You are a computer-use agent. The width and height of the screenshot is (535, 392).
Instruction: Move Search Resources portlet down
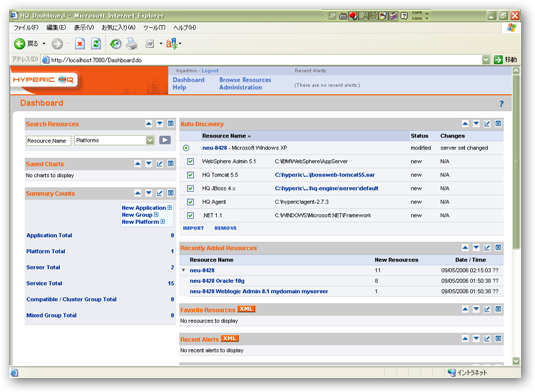(160, 124)
